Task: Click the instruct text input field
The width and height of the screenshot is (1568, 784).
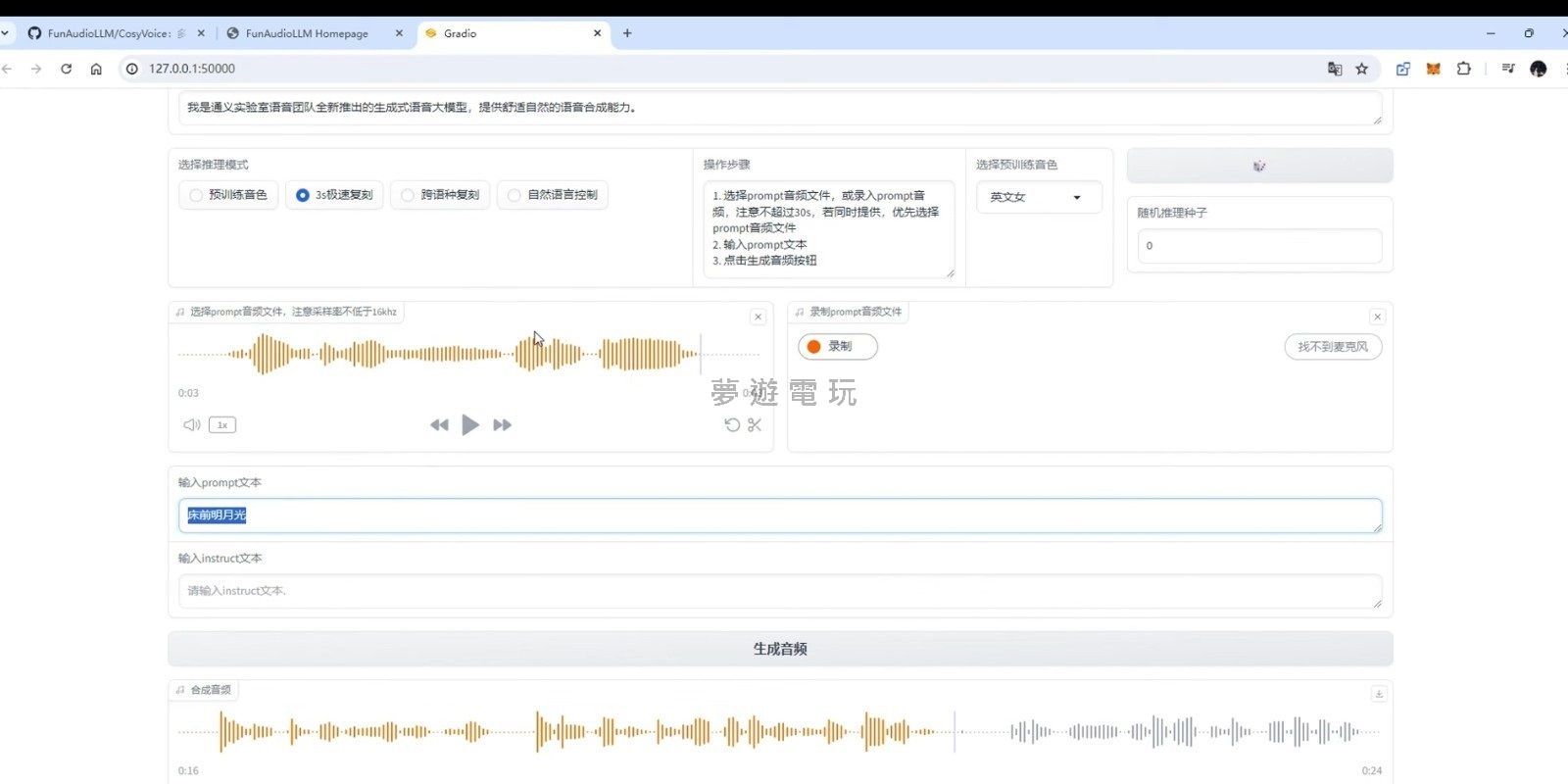Action: click(x=779, y=591)
